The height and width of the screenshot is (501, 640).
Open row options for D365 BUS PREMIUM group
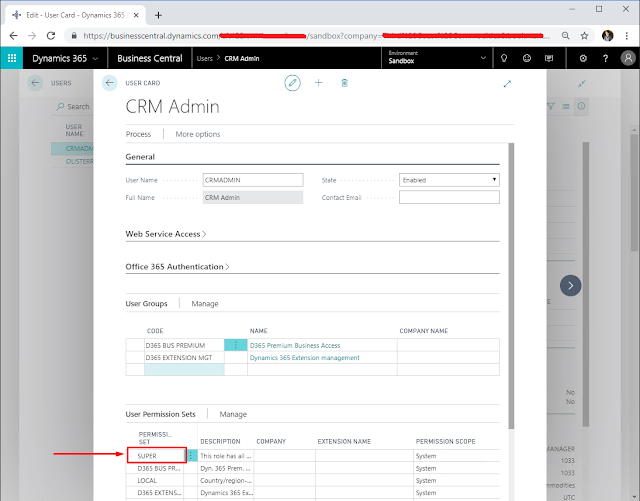click(236, 345)
